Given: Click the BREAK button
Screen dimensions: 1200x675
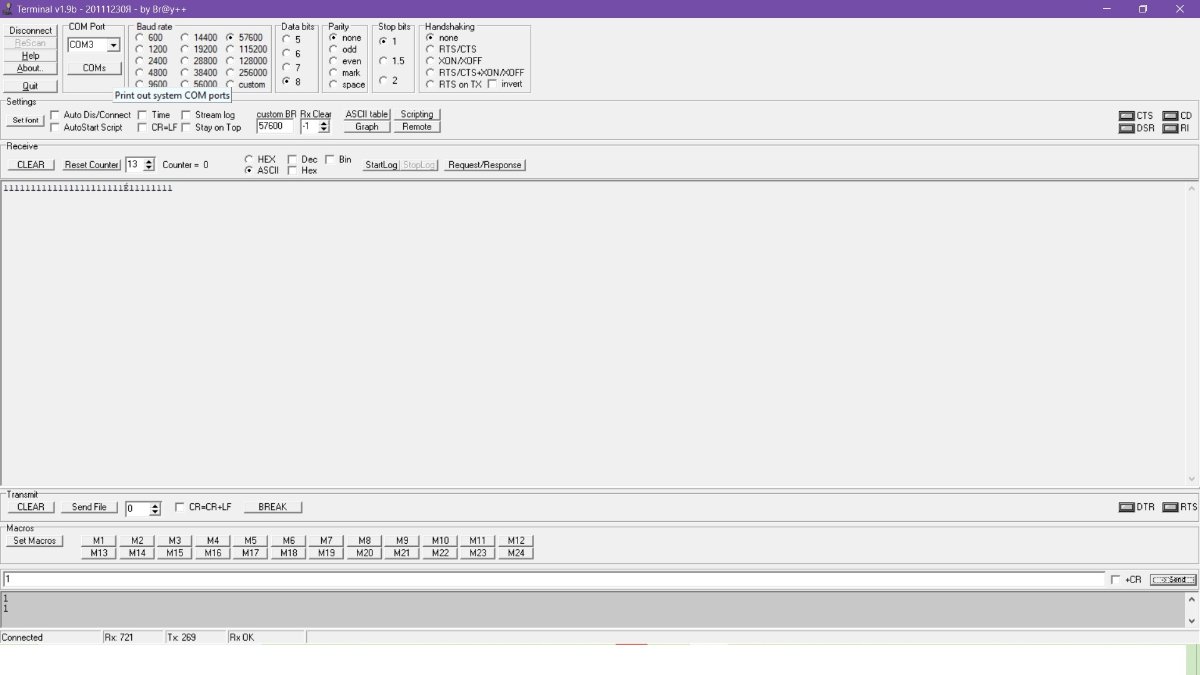Looking at the screenshot, I should (x=272, y=507).
